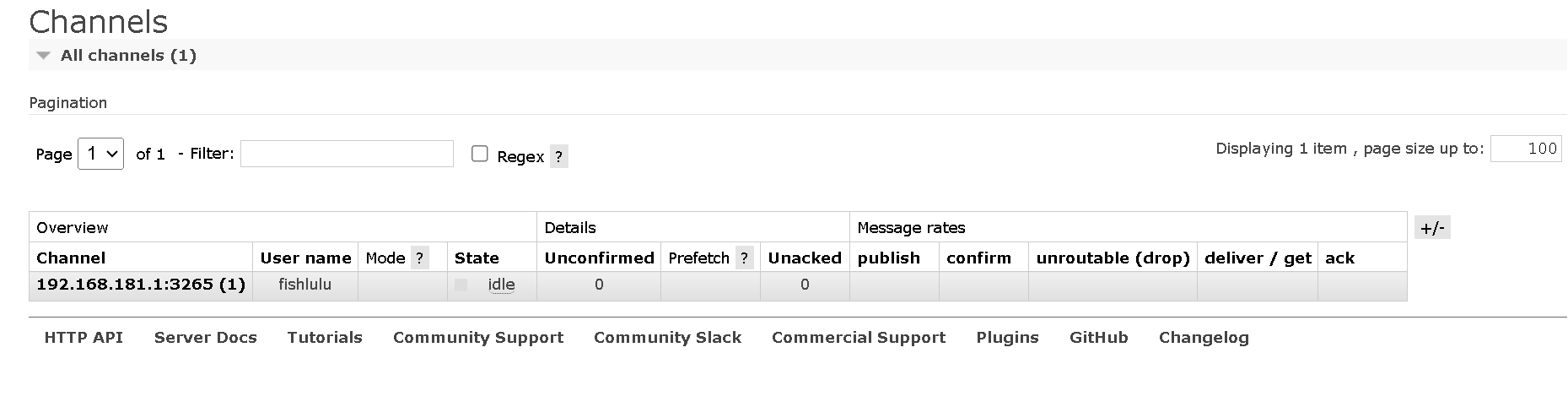Image resolution: width=1568 pixels, height=418 pixels.
Task: Click the Prefetch column help icon
Action: 743,258
